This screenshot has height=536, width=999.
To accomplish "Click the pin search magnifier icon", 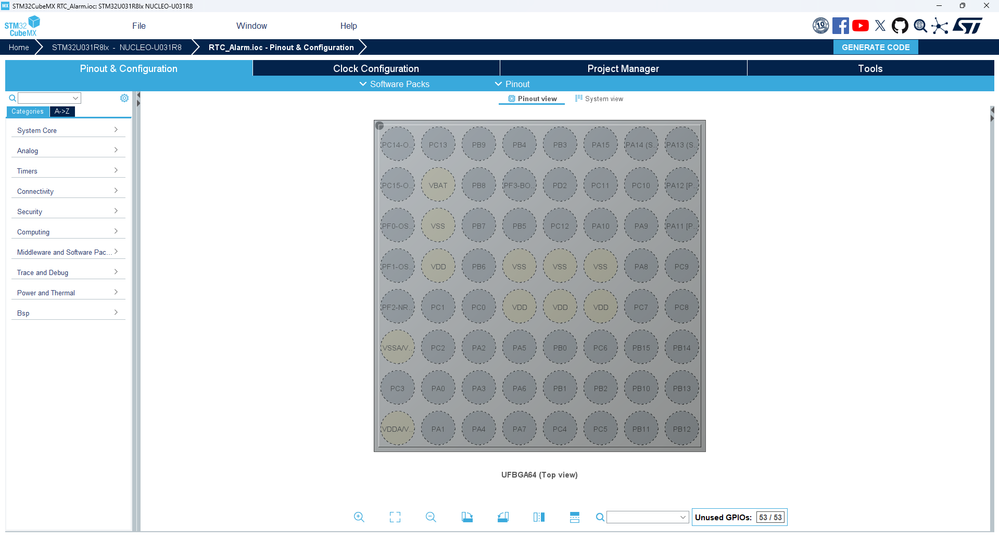I will (x=600, y=518).
